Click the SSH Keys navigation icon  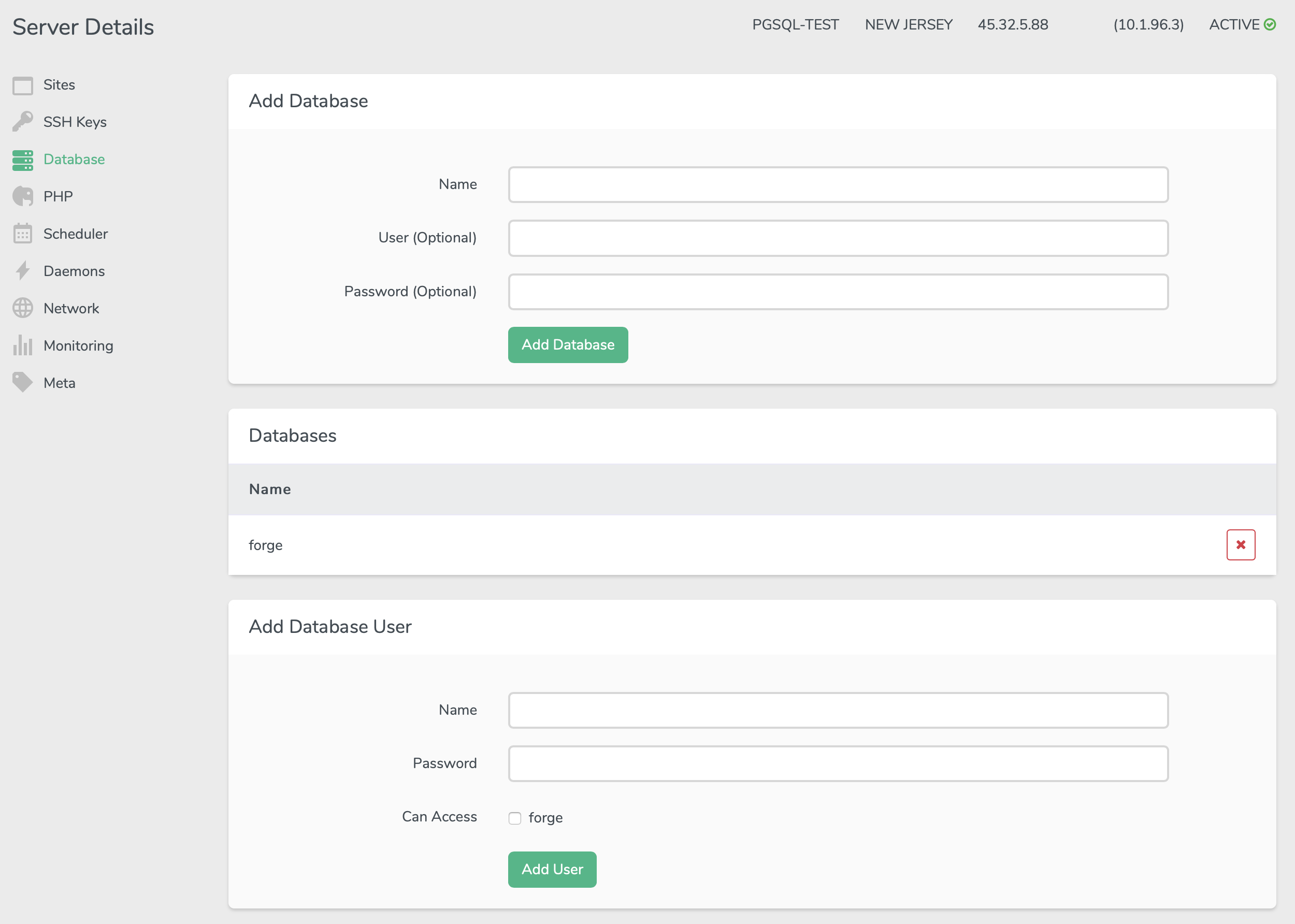point(22,122)
